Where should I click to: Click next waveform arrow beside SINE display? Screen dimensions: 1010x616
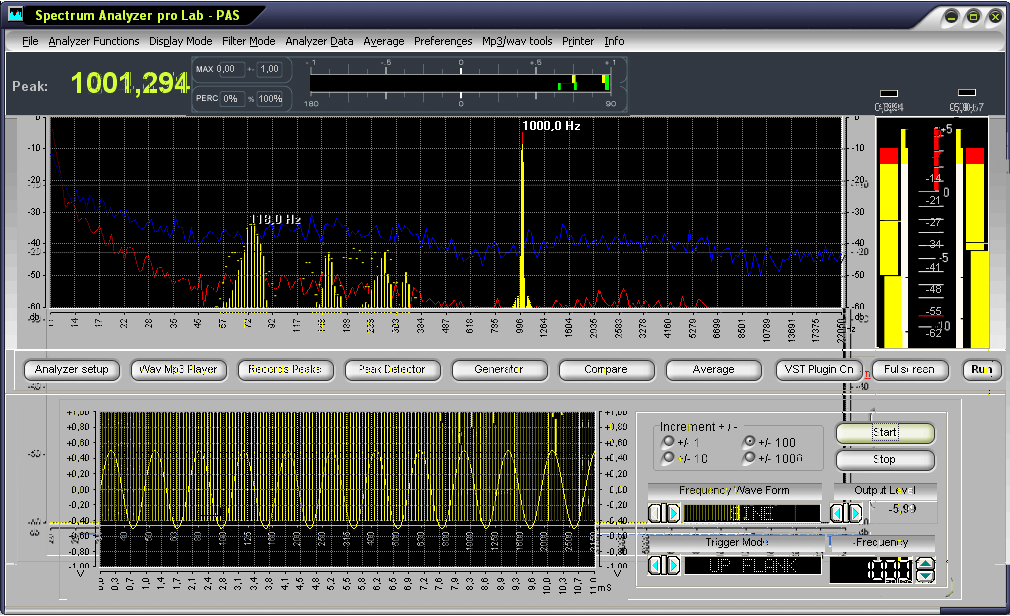pos(673,513)
